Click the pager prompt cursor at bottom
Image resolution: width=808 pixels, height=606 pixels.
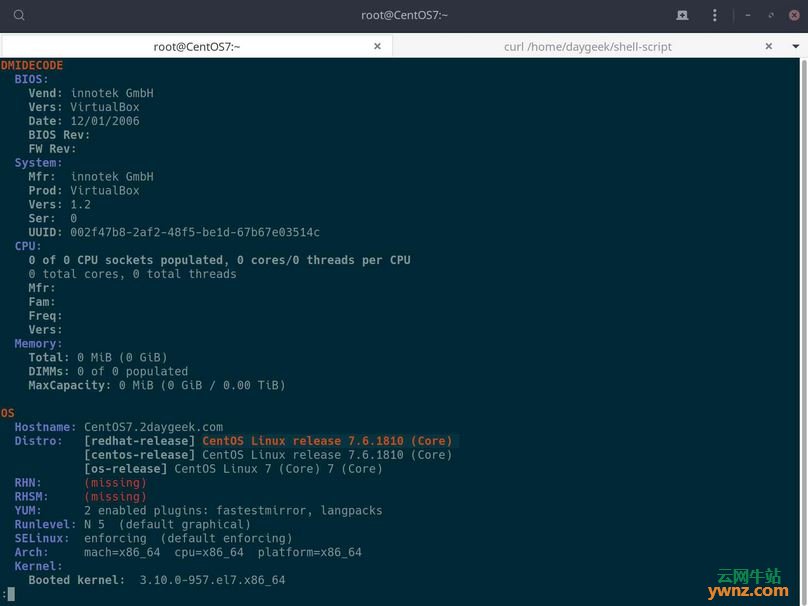click(11, 594)
